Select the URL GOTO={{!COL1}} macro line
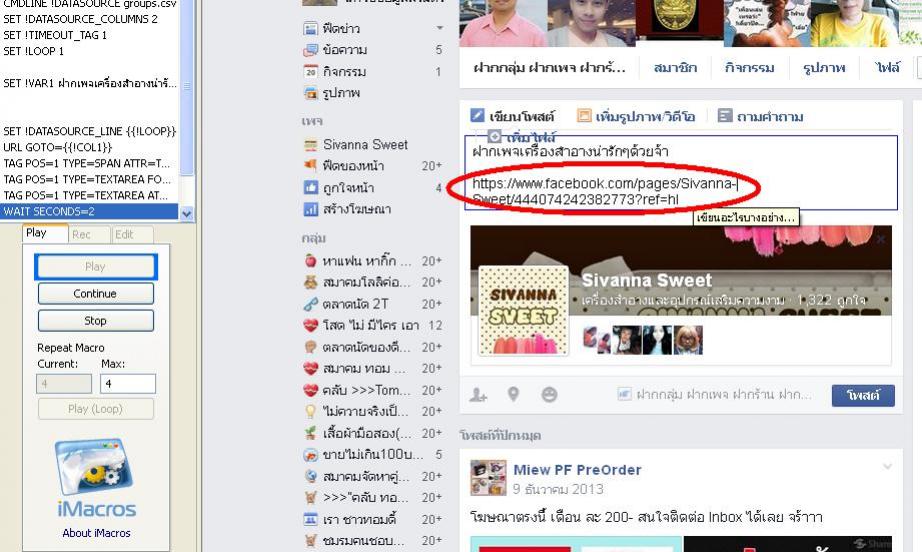 (90, 148)
